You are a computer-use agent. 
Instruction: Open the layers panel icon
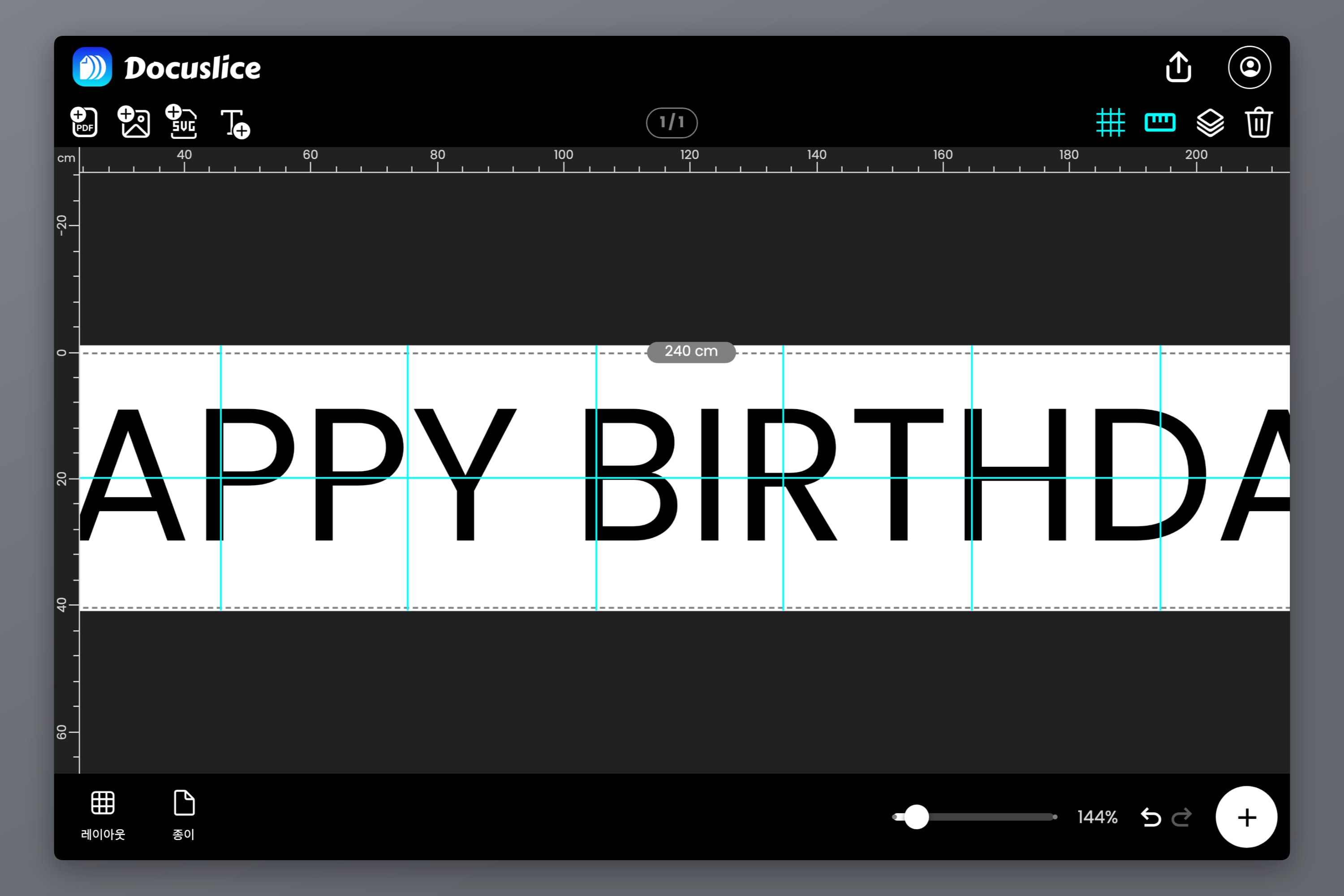(1210, 122)
